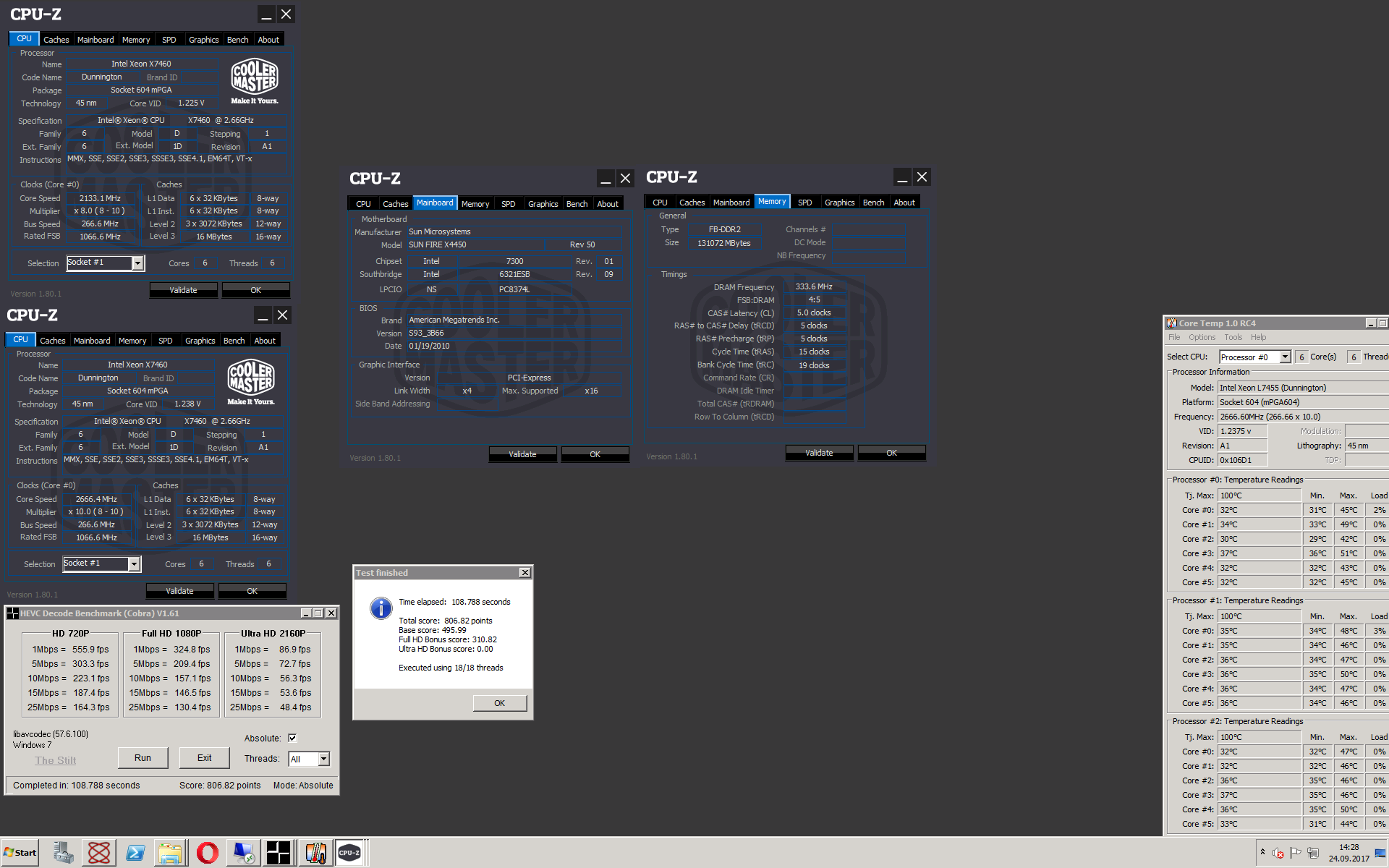Screen dimensions: 1389x868
Task: Show hidden tray icons chevron
Action: pos(1262,851)
